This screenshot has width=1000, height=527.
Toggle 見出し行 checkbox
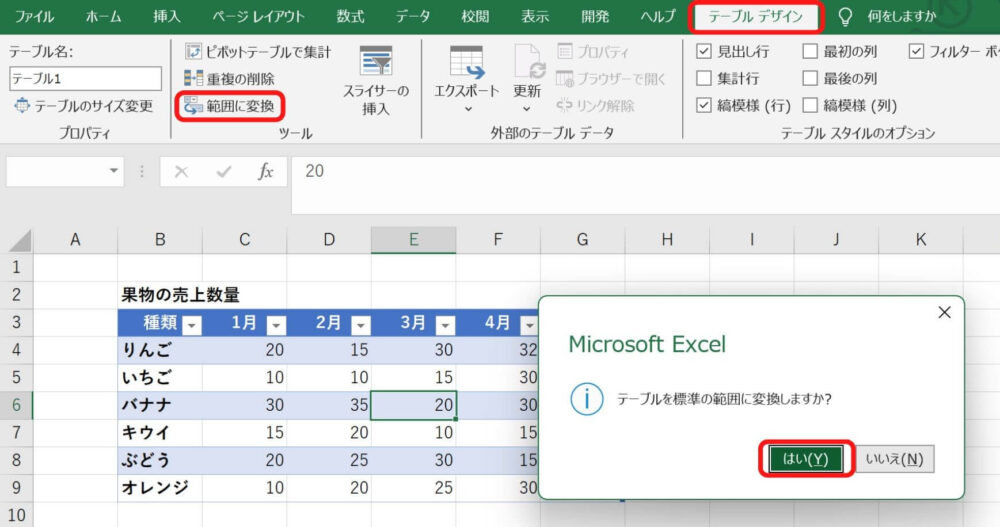coord(703,52)
